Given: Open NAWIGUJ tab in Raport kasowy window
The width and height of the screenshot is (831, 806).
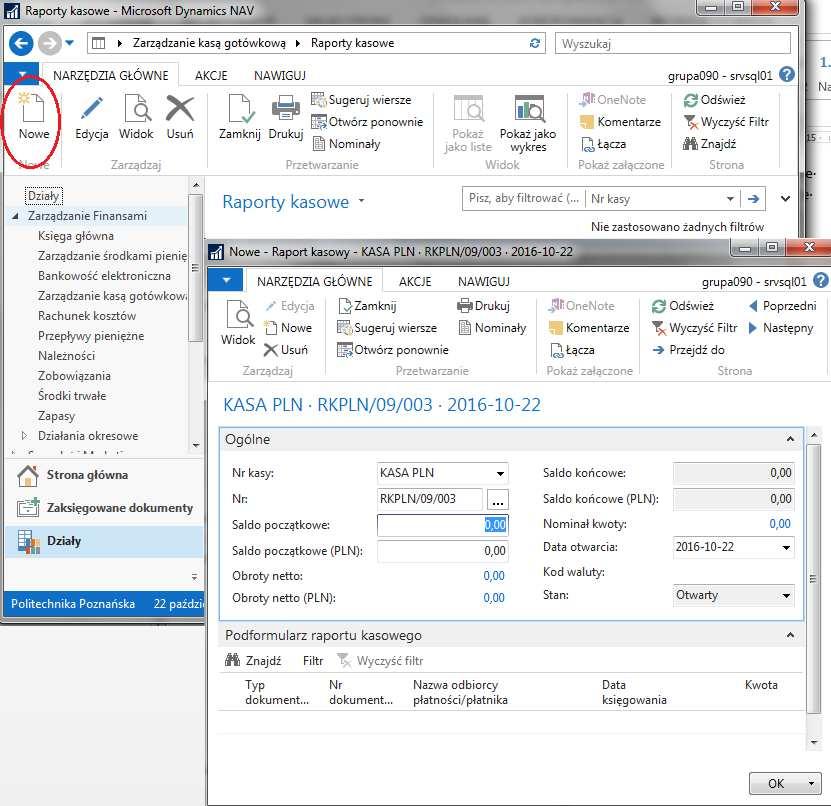Looking at the screenshot, I should click(x=483, y=281).
